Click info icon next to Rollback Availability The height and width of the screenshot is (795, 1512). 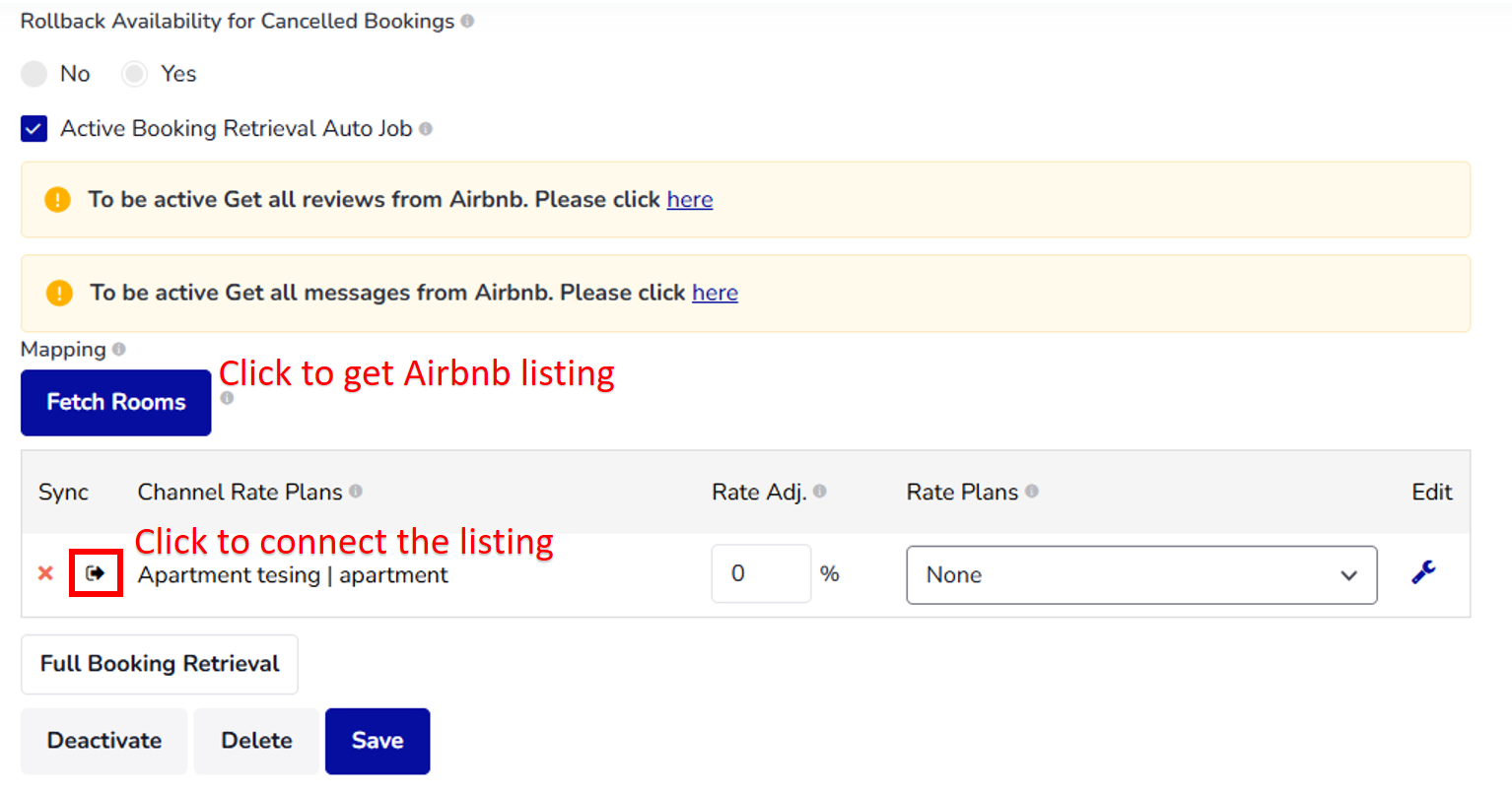tap(467, 21)
